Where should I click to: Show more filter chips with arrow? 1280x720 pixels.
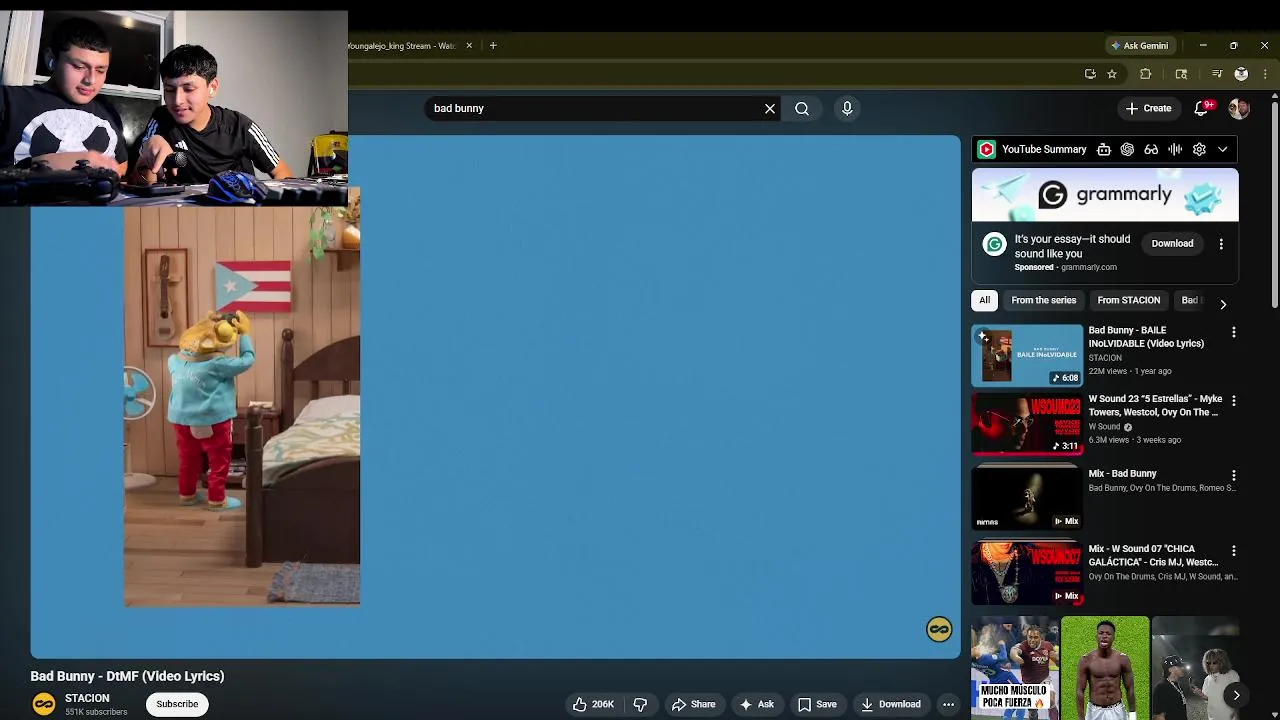[1223, 304]
